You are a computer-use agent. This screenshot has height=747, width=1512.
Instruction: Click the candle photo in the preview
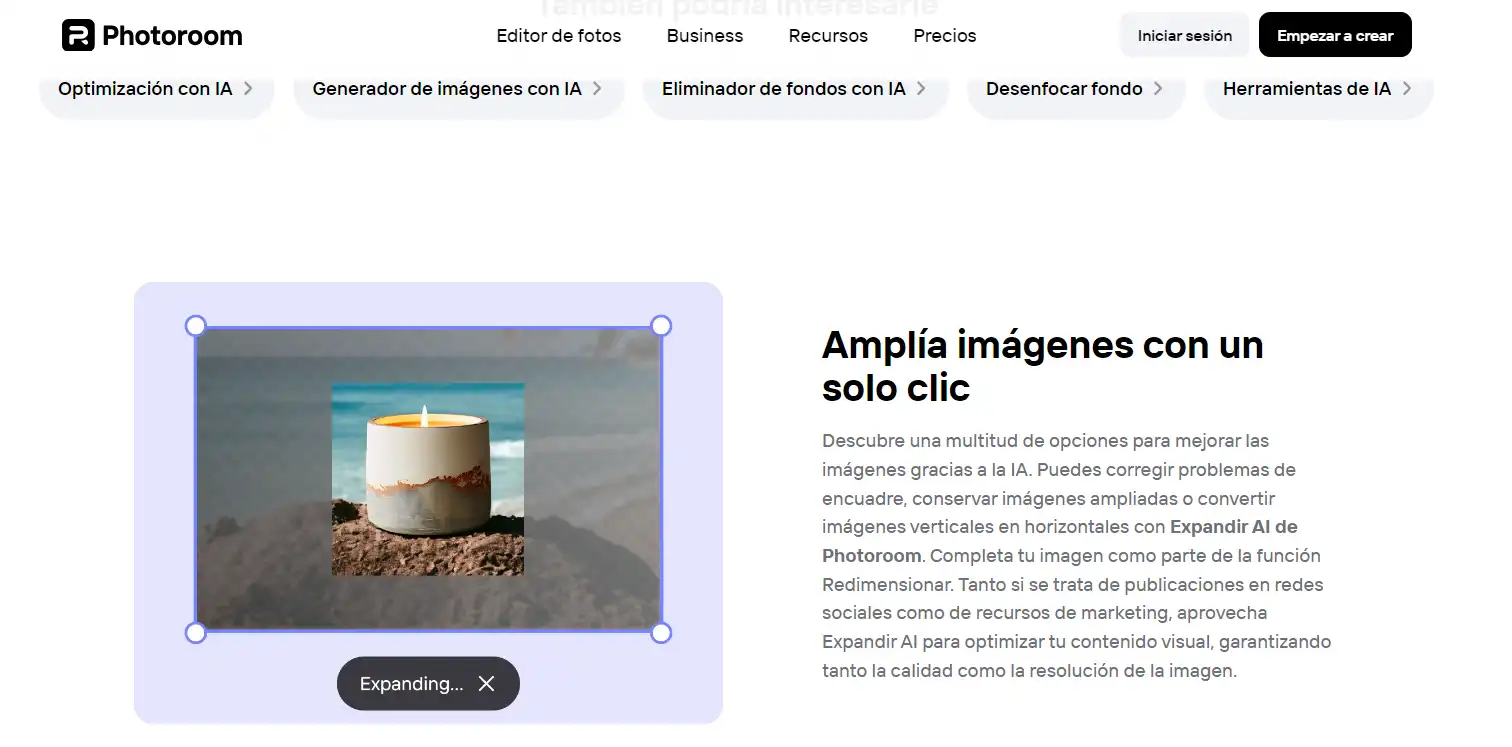(x=428, y=479)
